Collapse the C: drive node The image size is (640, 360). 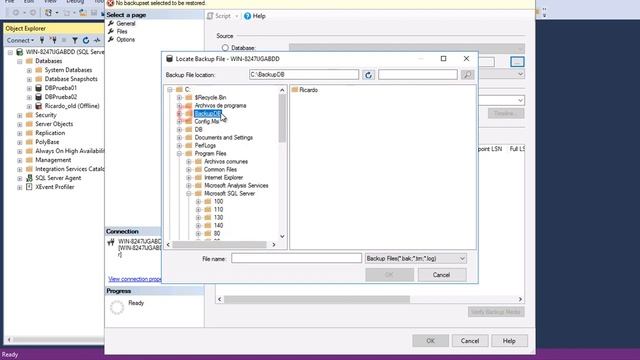170,89
